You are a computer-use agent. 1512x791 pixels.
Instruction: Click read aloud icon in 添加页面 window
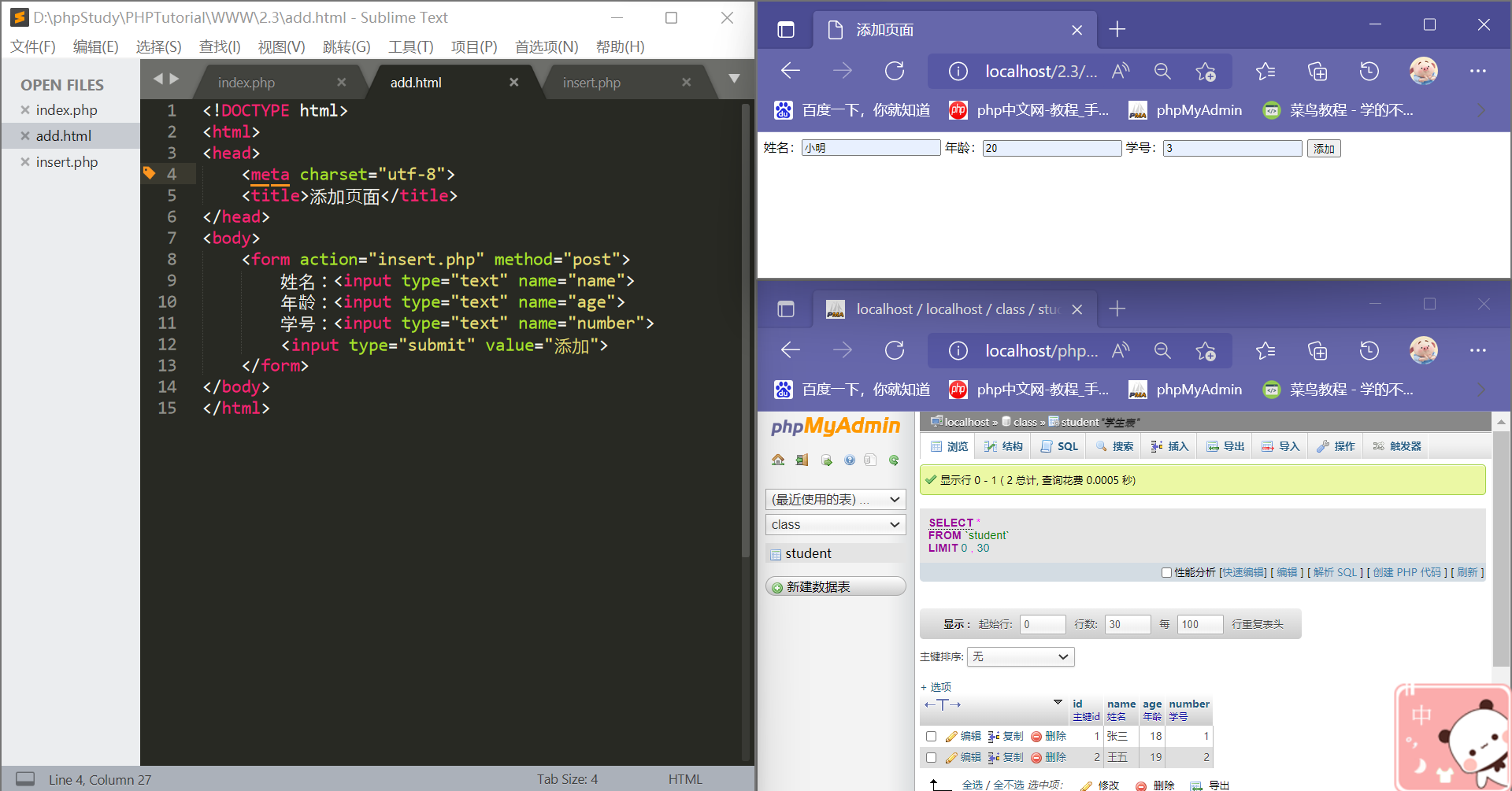coord(1121,72)
